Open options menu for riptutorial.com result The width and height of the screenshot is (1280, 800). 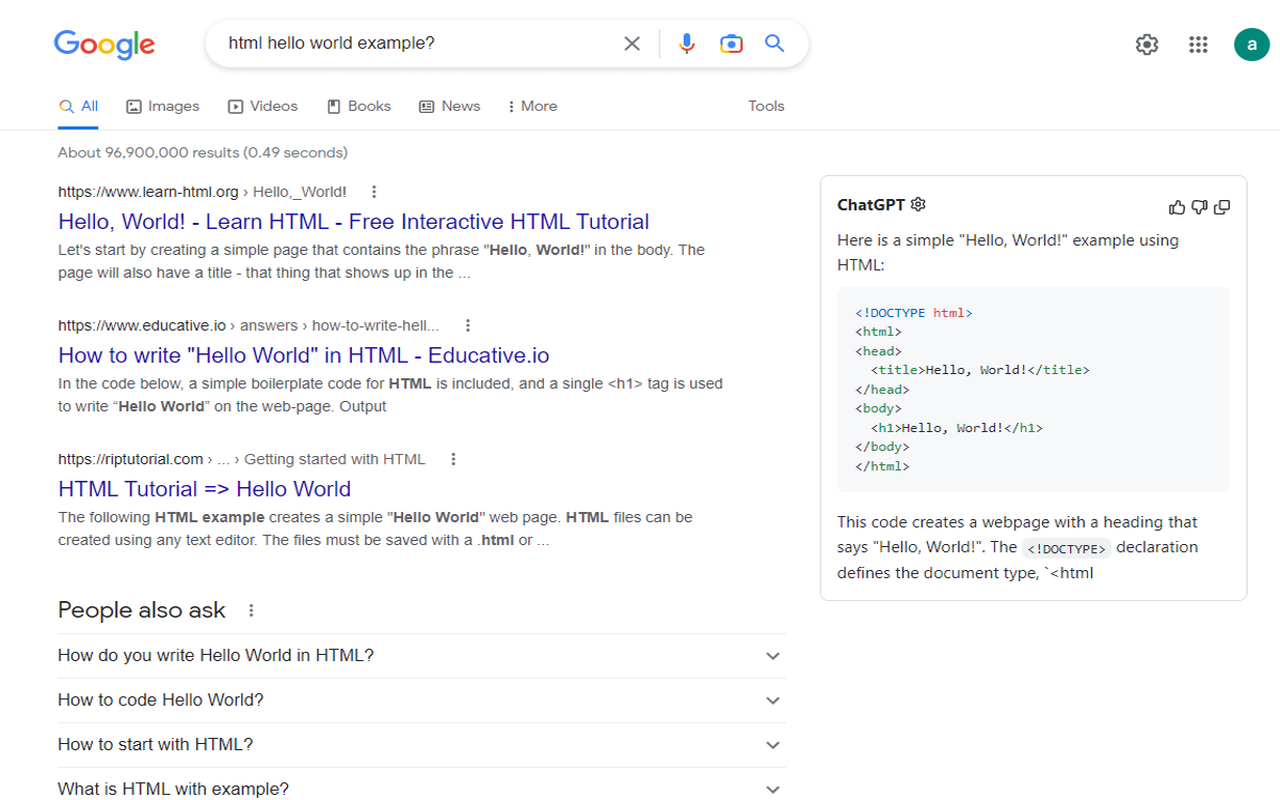coord(453,459)
